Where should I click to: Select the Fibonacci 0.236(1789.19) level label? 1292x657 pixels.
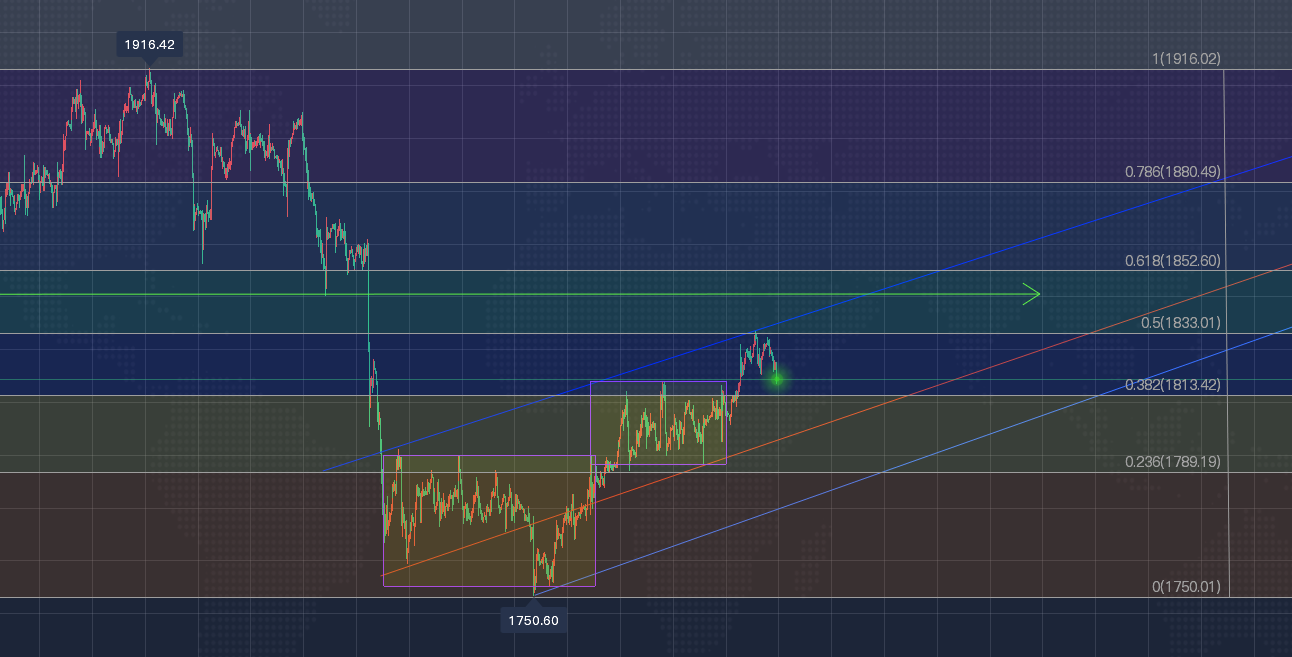click(x=1173, y=462)
